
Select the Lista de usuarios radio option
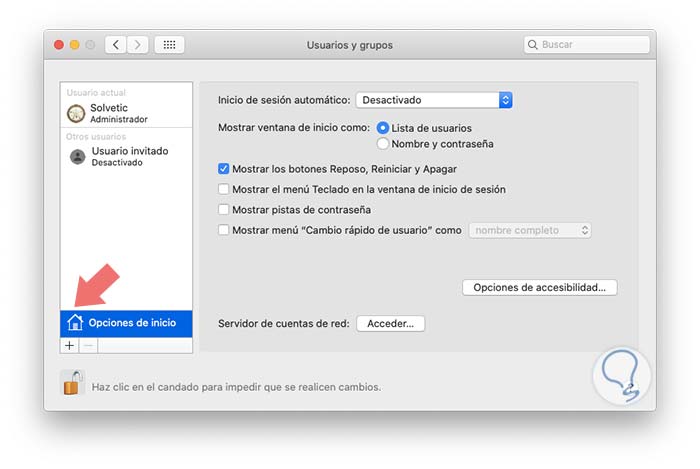[x=383, y=128]
